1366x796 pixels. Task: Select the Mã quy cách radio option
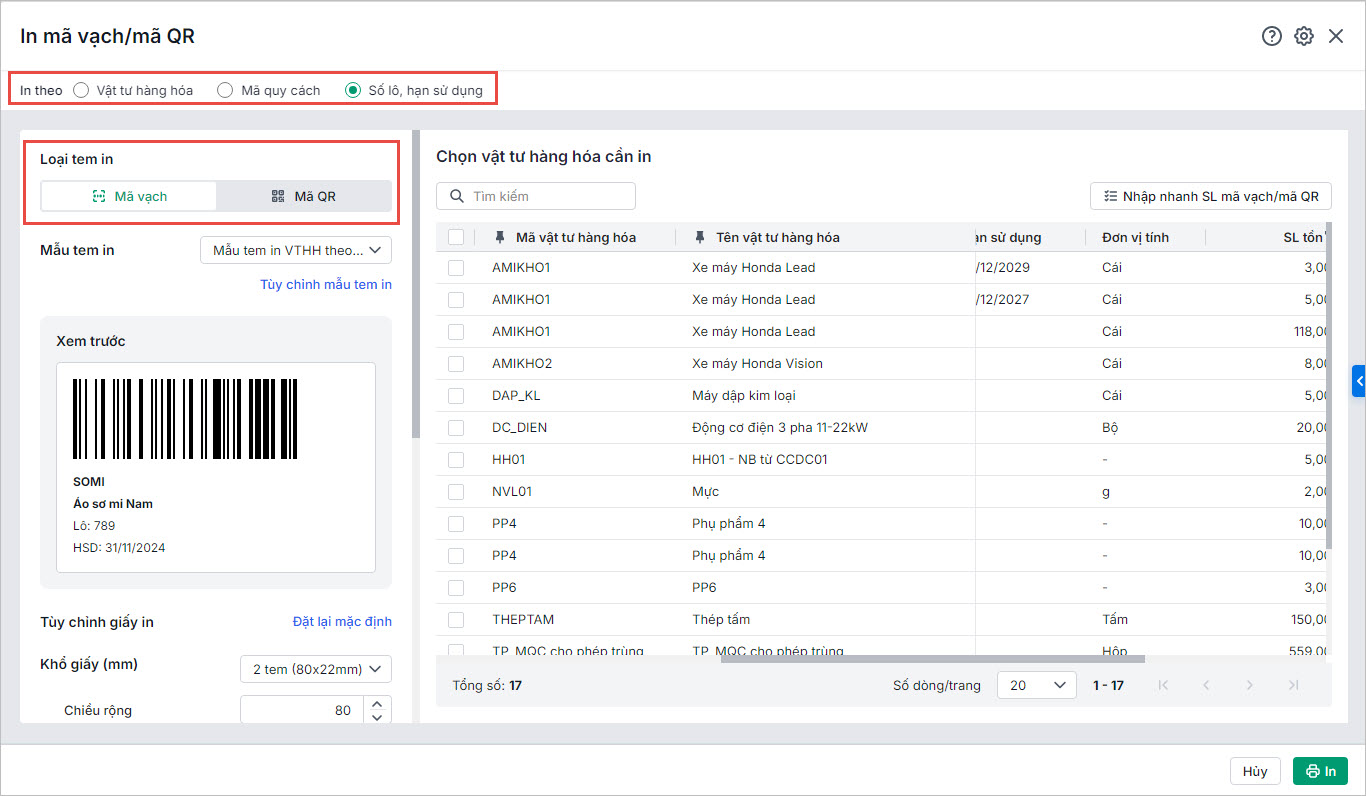click(225, 90)
